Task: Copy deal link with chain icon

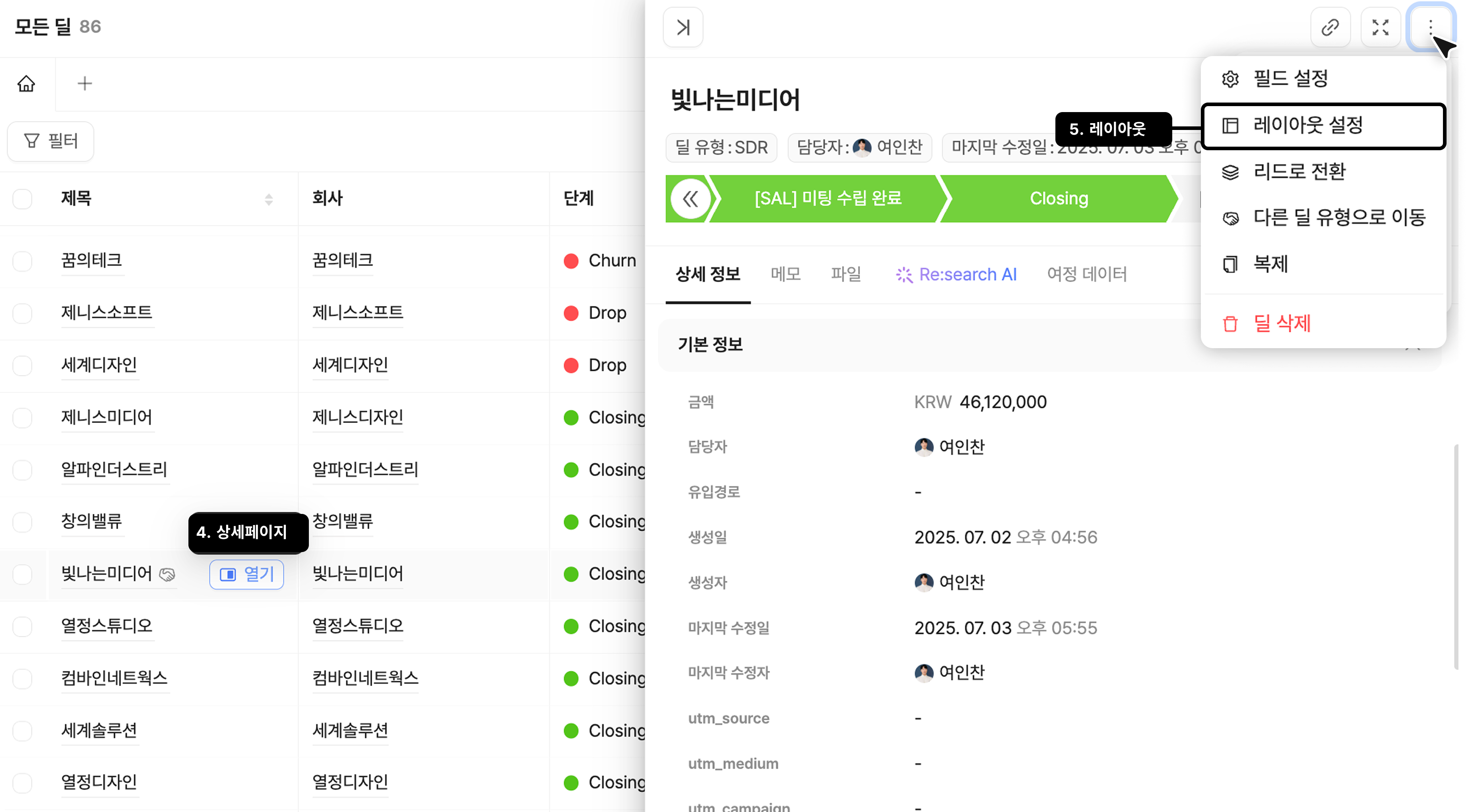Action: [x=1330, y=27]
